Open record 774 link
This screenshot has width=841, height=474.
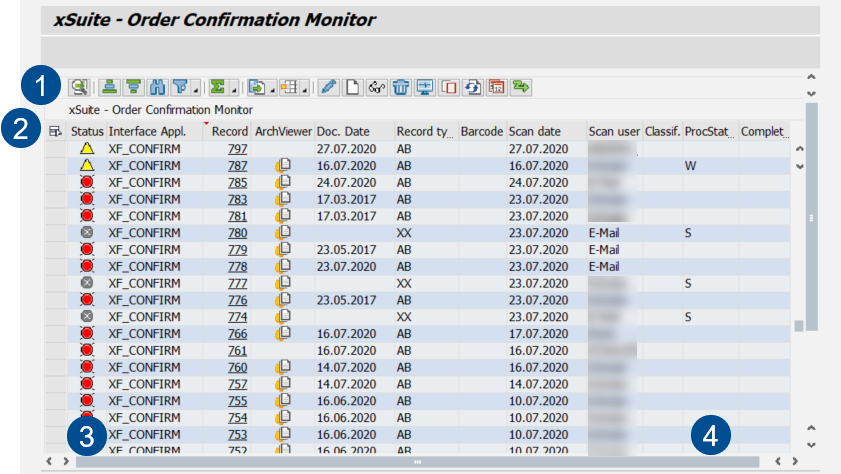238,317
